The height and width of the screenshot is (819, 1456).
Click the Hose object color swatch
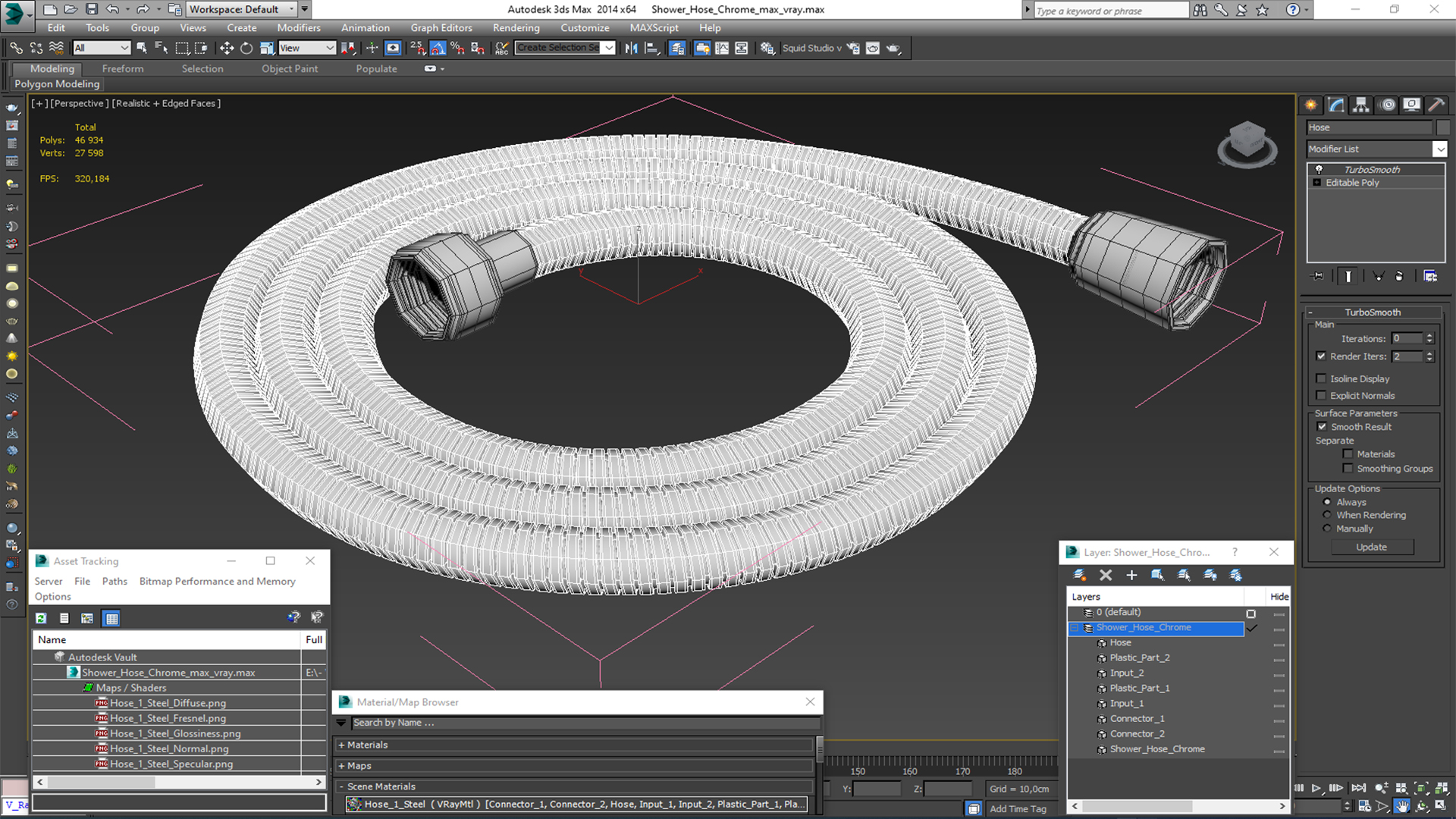tap(1443, 127)
